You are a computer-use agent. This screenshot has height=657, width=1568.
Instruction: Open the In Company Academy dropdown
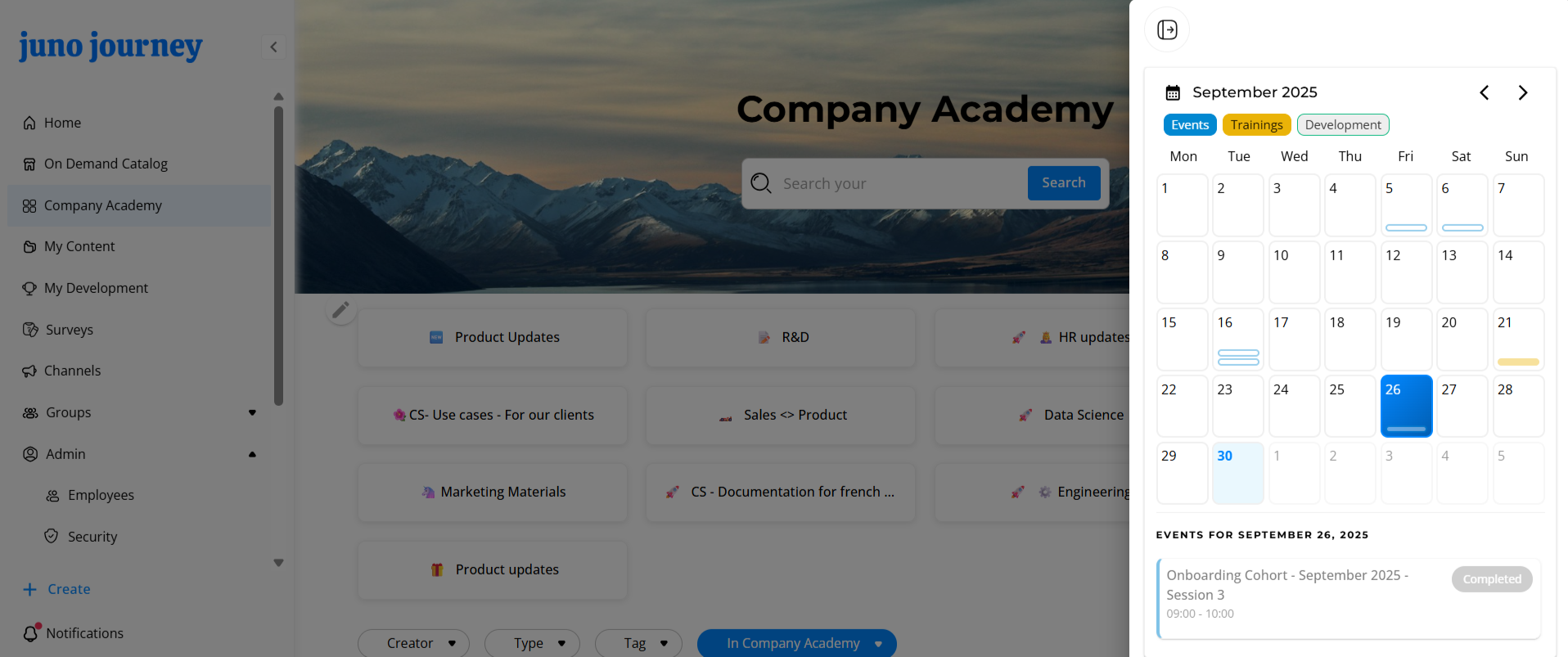[x=796, y=643]
